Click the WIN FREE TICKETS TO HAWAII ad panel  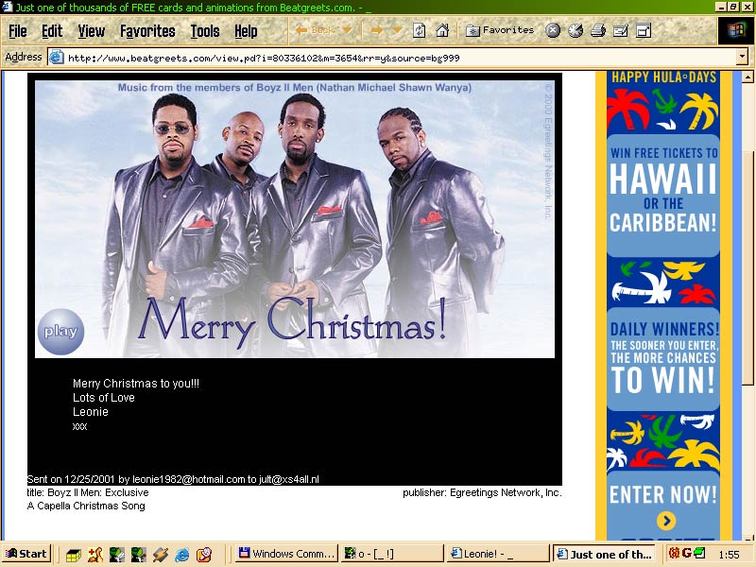(x=663, y=195)
